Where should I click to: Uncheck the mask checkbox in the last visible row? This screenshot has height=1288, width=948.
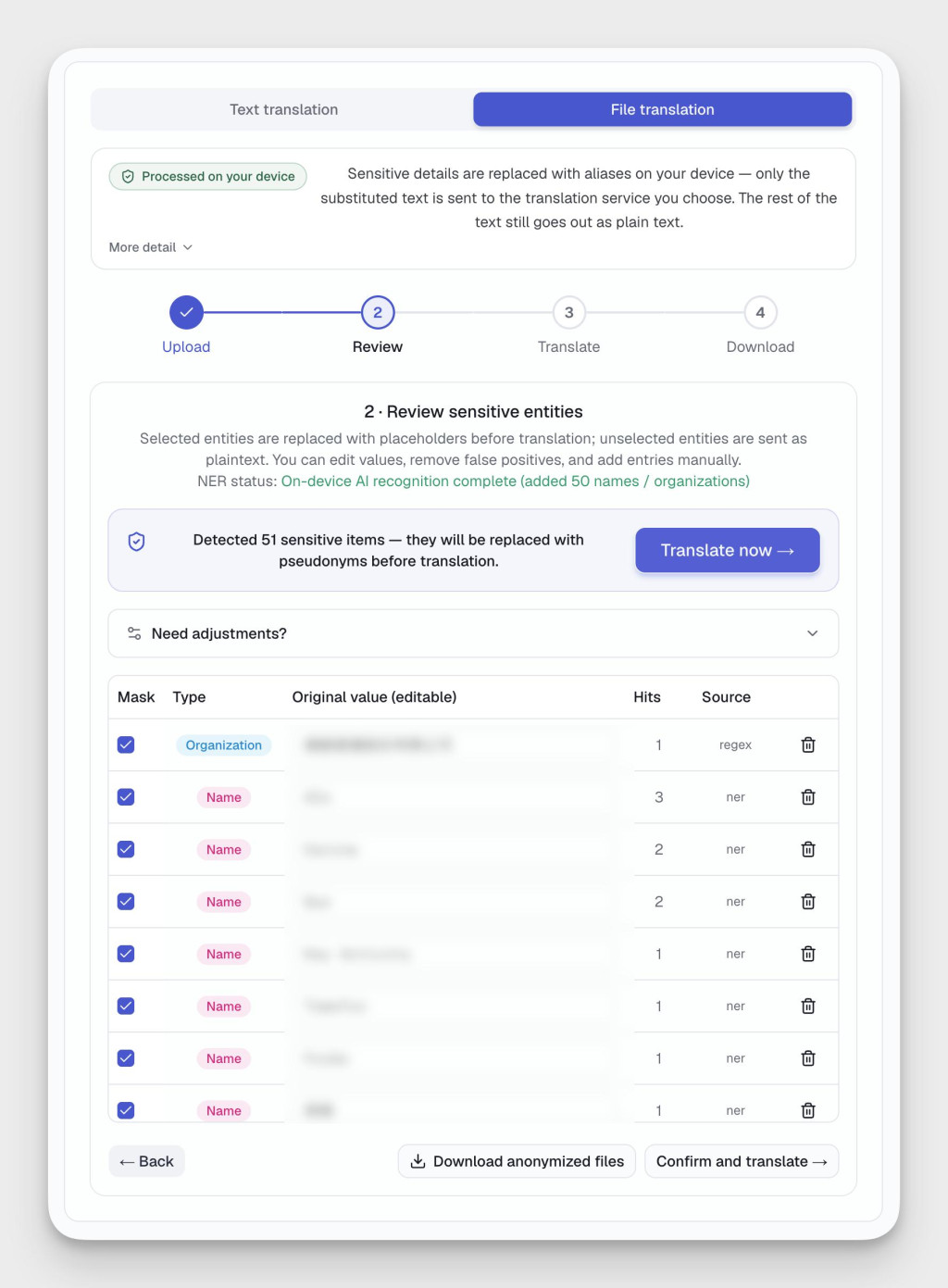point(126,1110)
